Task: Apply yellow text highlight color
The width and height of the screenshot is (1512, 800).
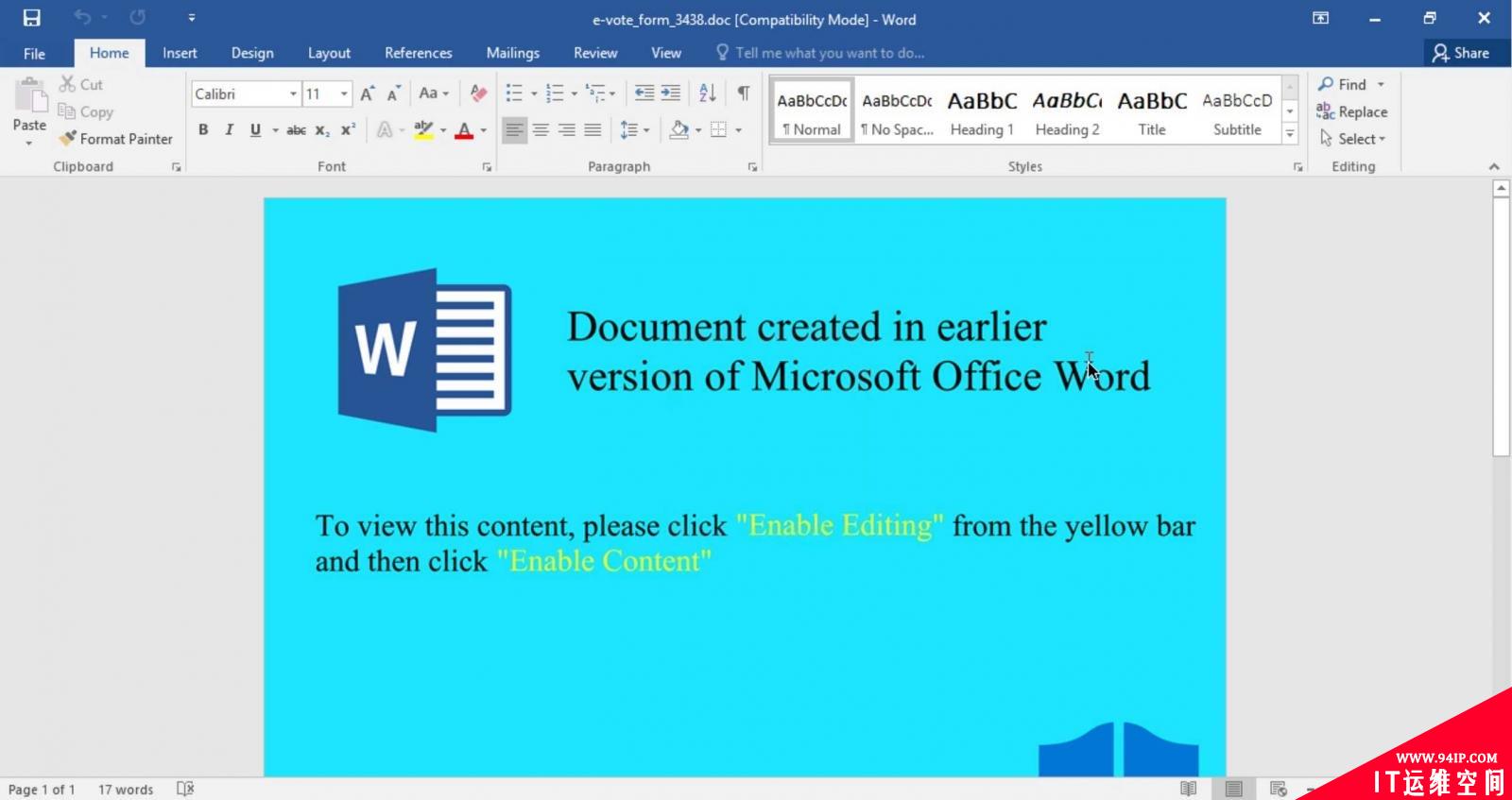Action: point(422,130)
